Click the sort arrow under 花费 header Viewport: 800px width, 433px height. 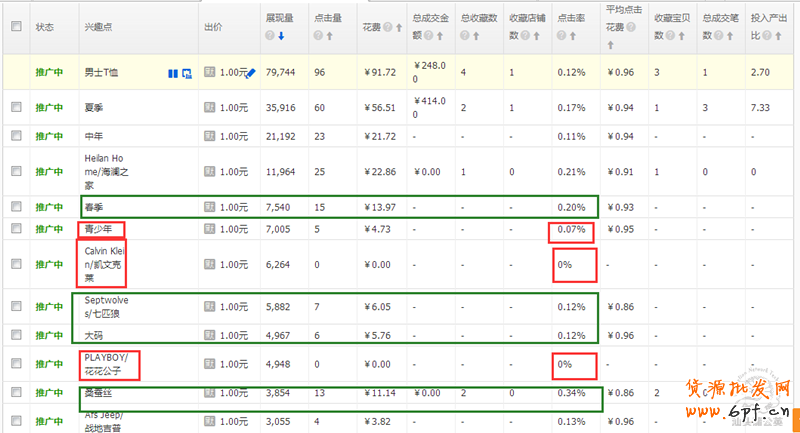pos(397,27)
